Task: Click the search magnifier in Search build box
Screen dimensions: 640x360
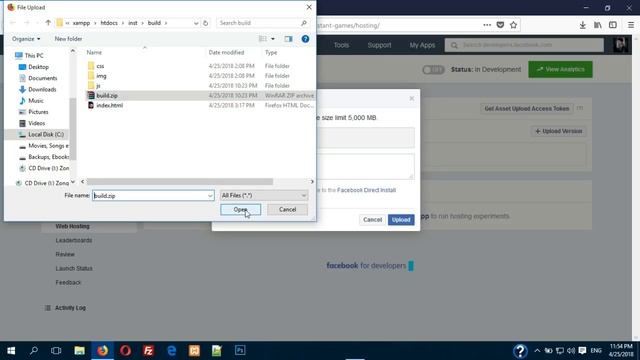Action: (304, 23)
